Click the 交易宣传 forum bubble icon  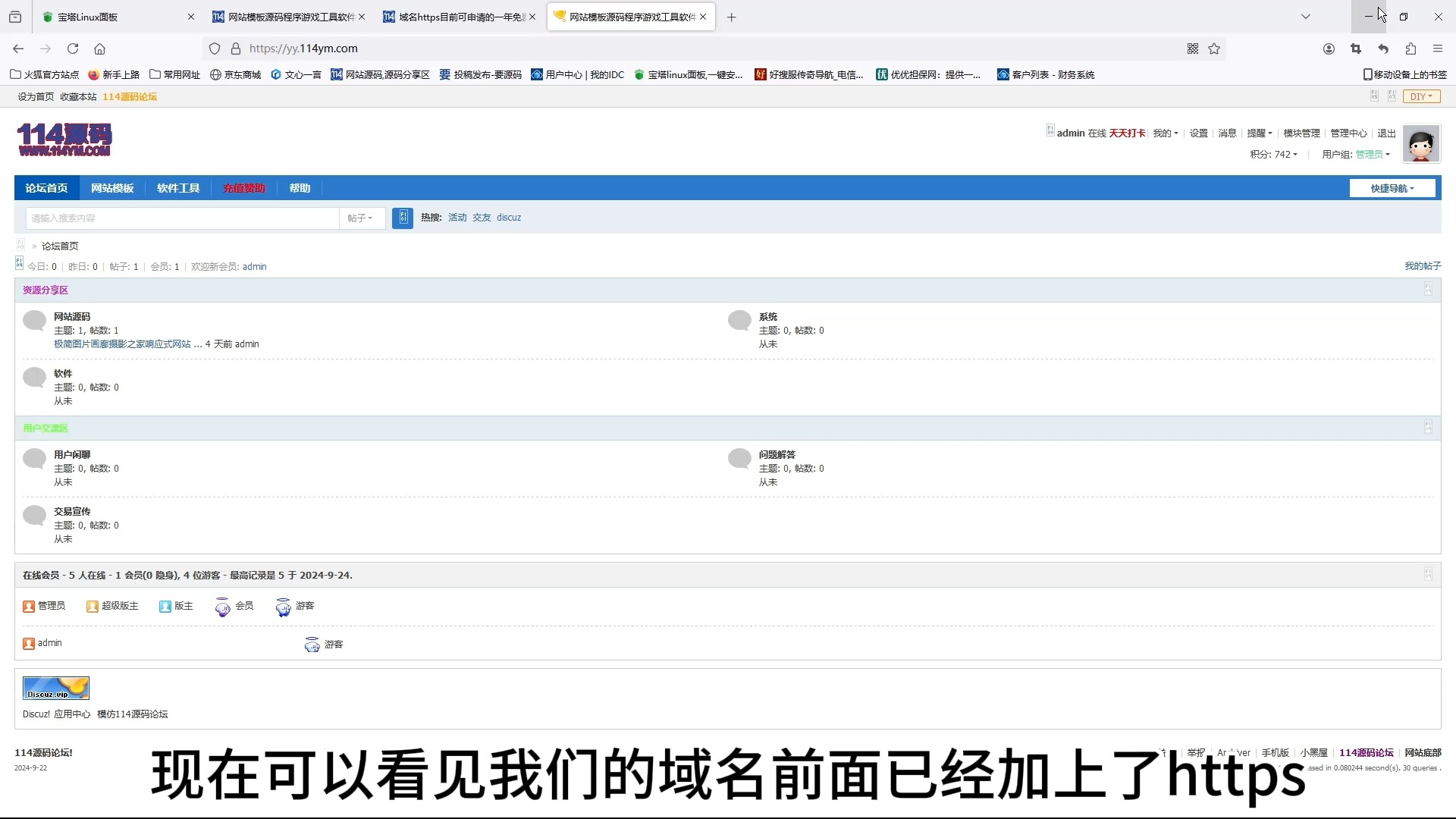[34, 516]
